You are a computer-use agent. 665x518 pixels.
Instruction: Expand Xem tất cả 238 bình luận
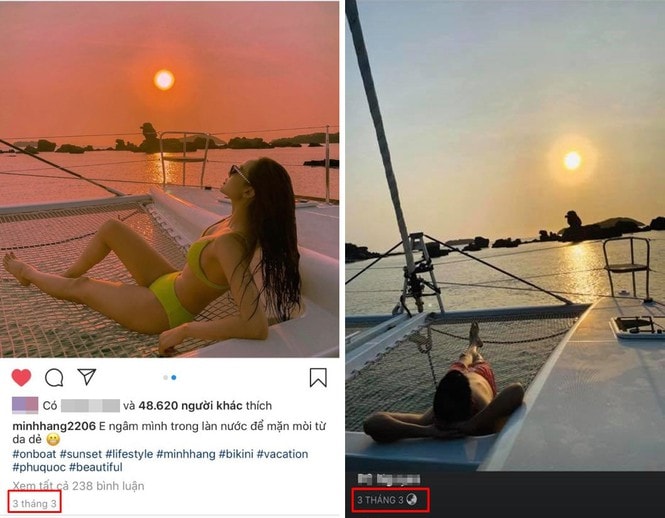tap(78, 486)
